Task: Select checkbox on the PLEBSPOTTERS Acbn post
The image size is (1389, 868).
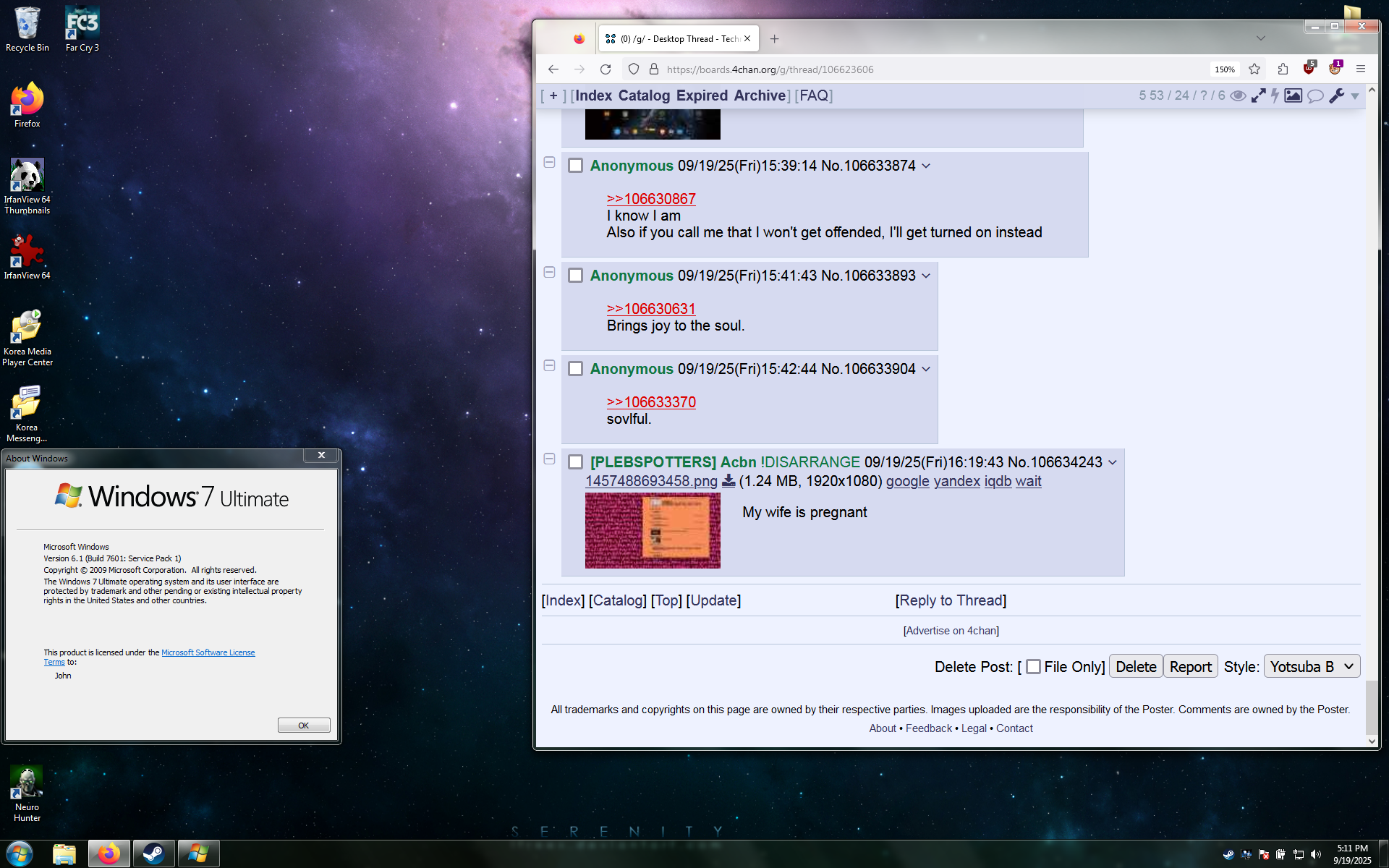Action: click(x=575, y=462)
